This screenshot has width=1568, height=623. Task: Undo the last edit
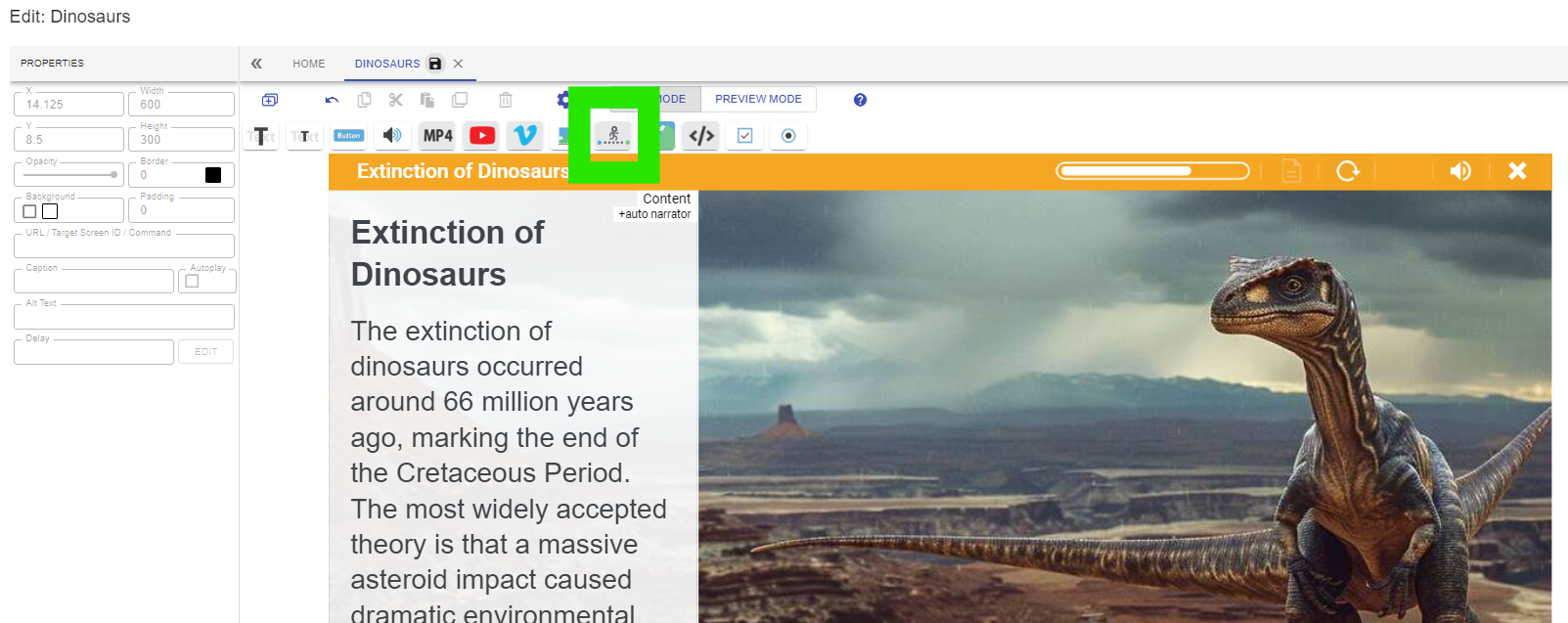[332, 100]
